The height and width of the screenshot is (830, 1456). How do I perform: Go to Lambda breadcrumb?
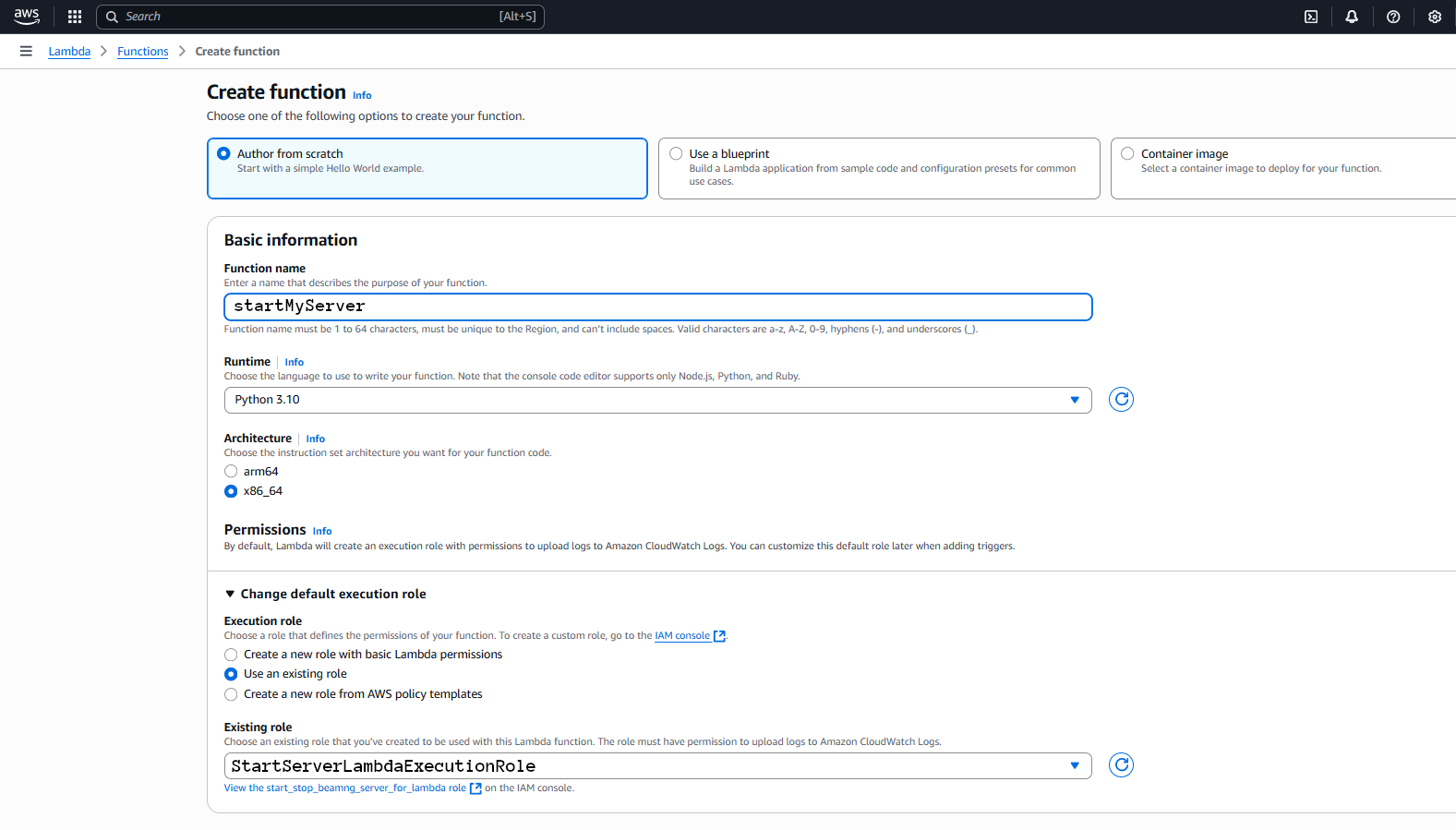[69, 52]
